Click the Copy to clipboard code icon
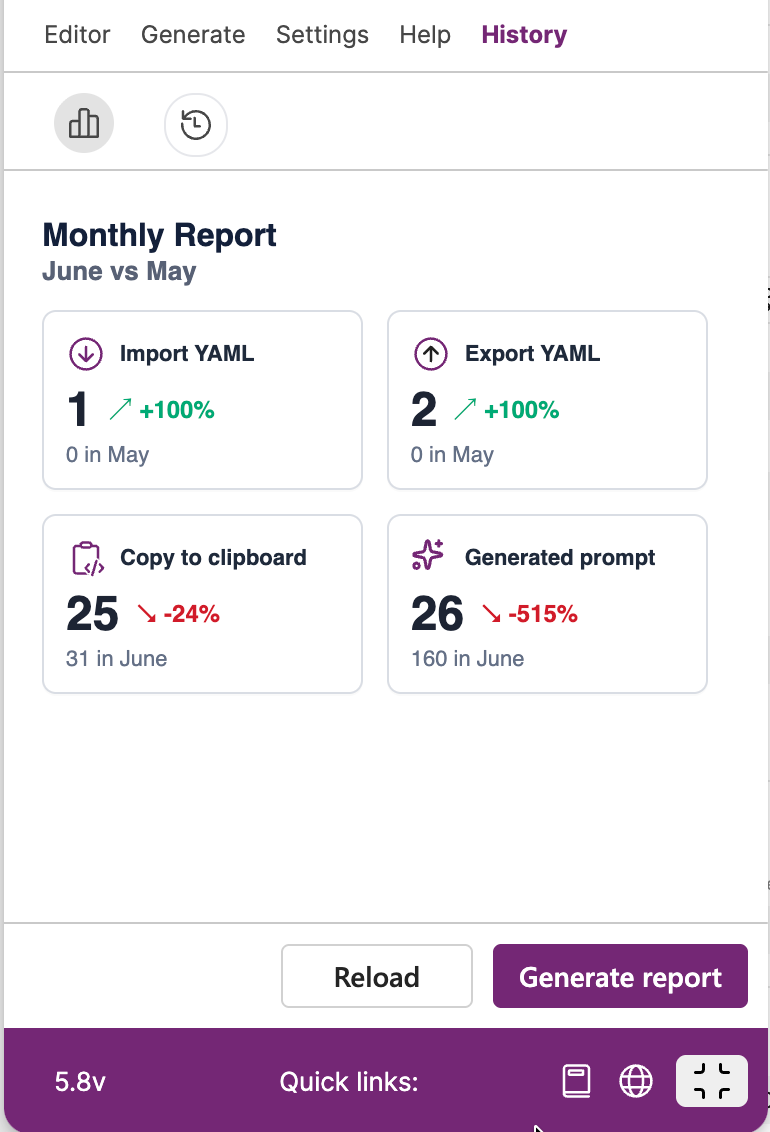 click(x=87, y=558)
